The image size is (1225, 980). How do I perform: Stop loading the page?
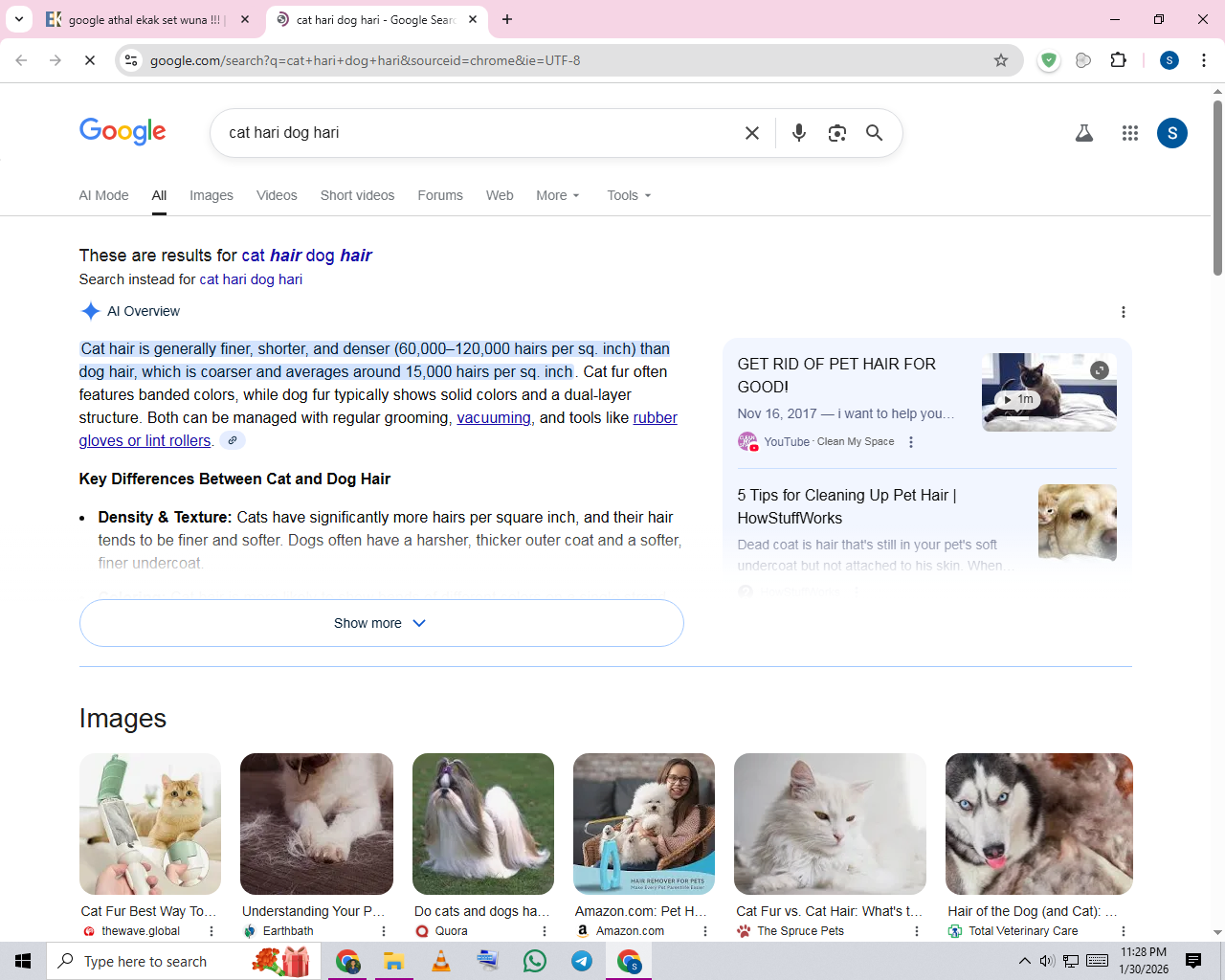(x=90, y=60)
